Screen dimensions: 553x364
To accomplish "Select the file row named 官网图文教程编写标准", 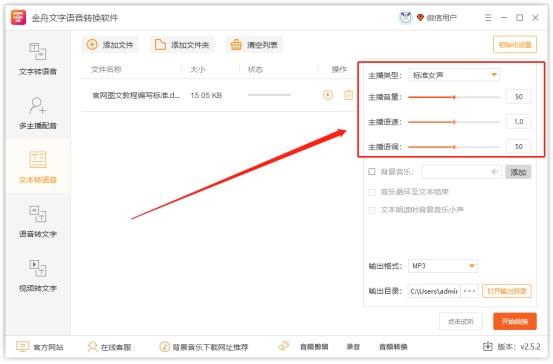I will [219, 95].
